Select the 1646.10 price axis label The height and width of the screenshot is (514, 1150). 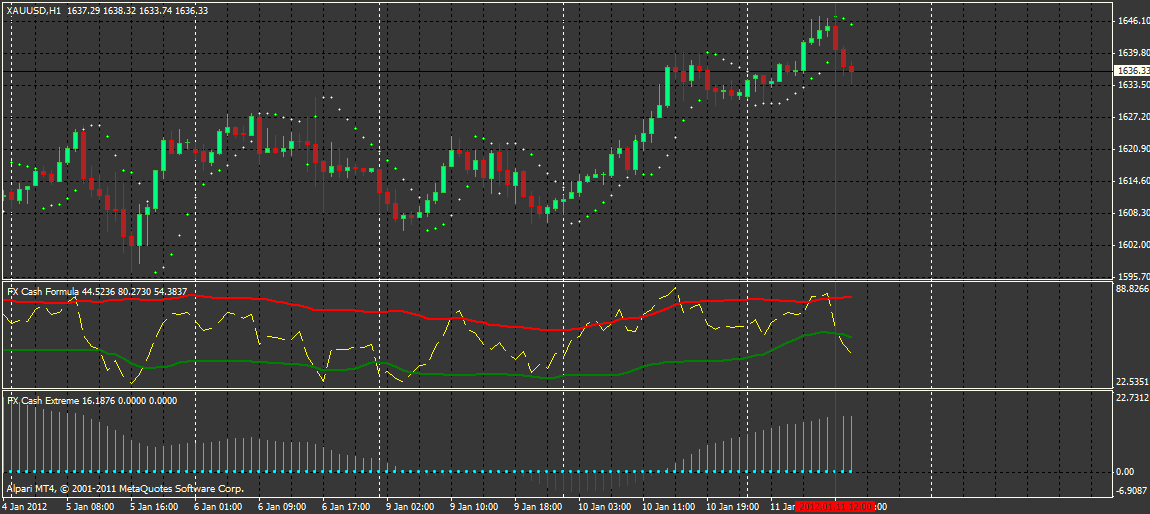(1132, 21)
